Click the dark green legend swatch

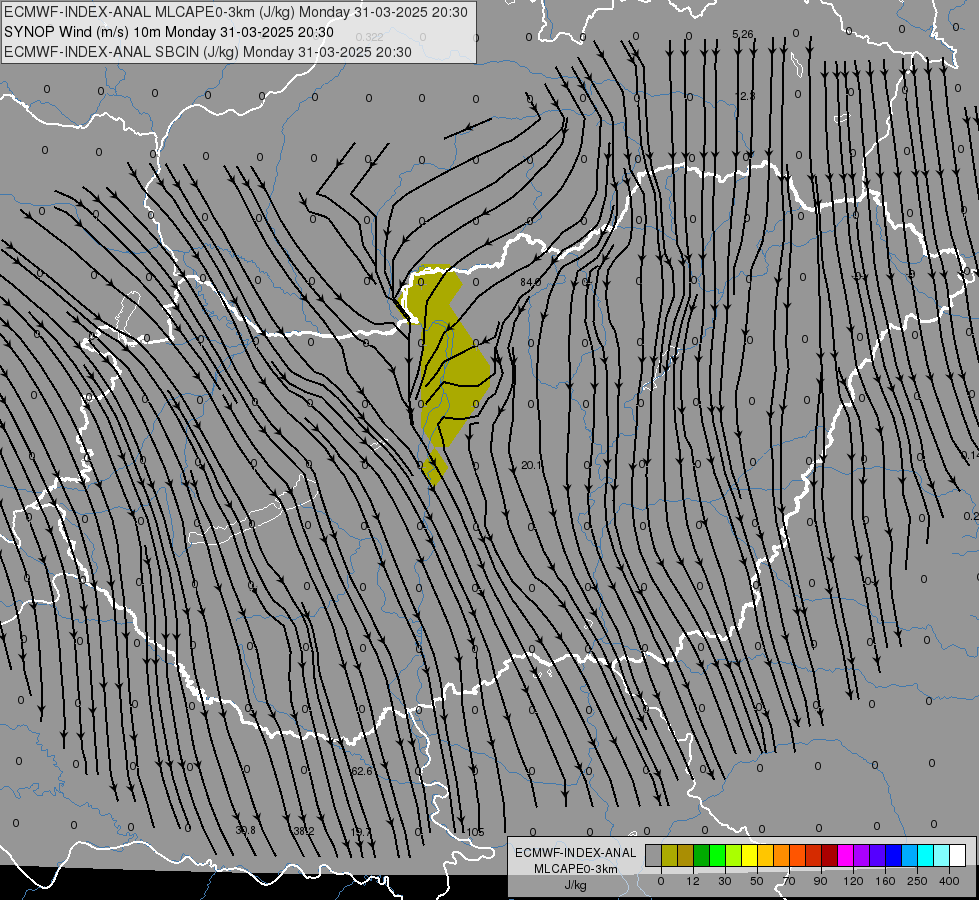coord(702,855)
